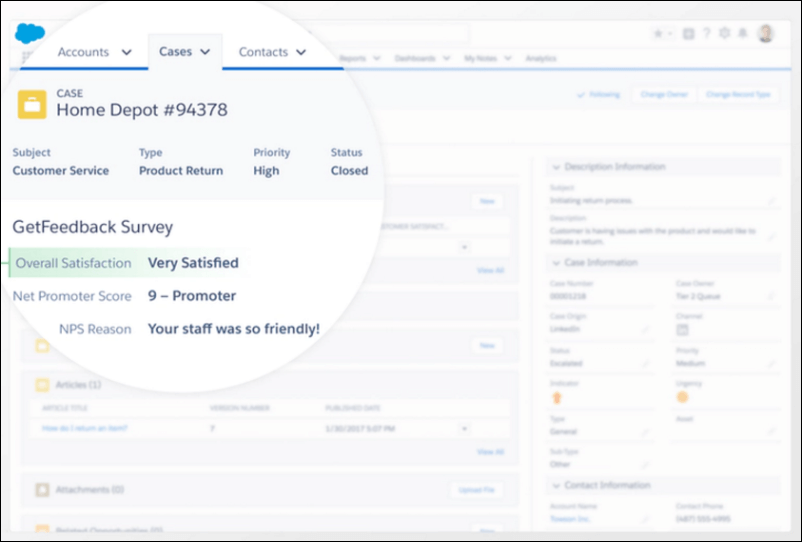Expand the Accounts tab dropdown chevron
Image resolution: width=802 pixels, height=542 pixels.
[x=126, y=52]
